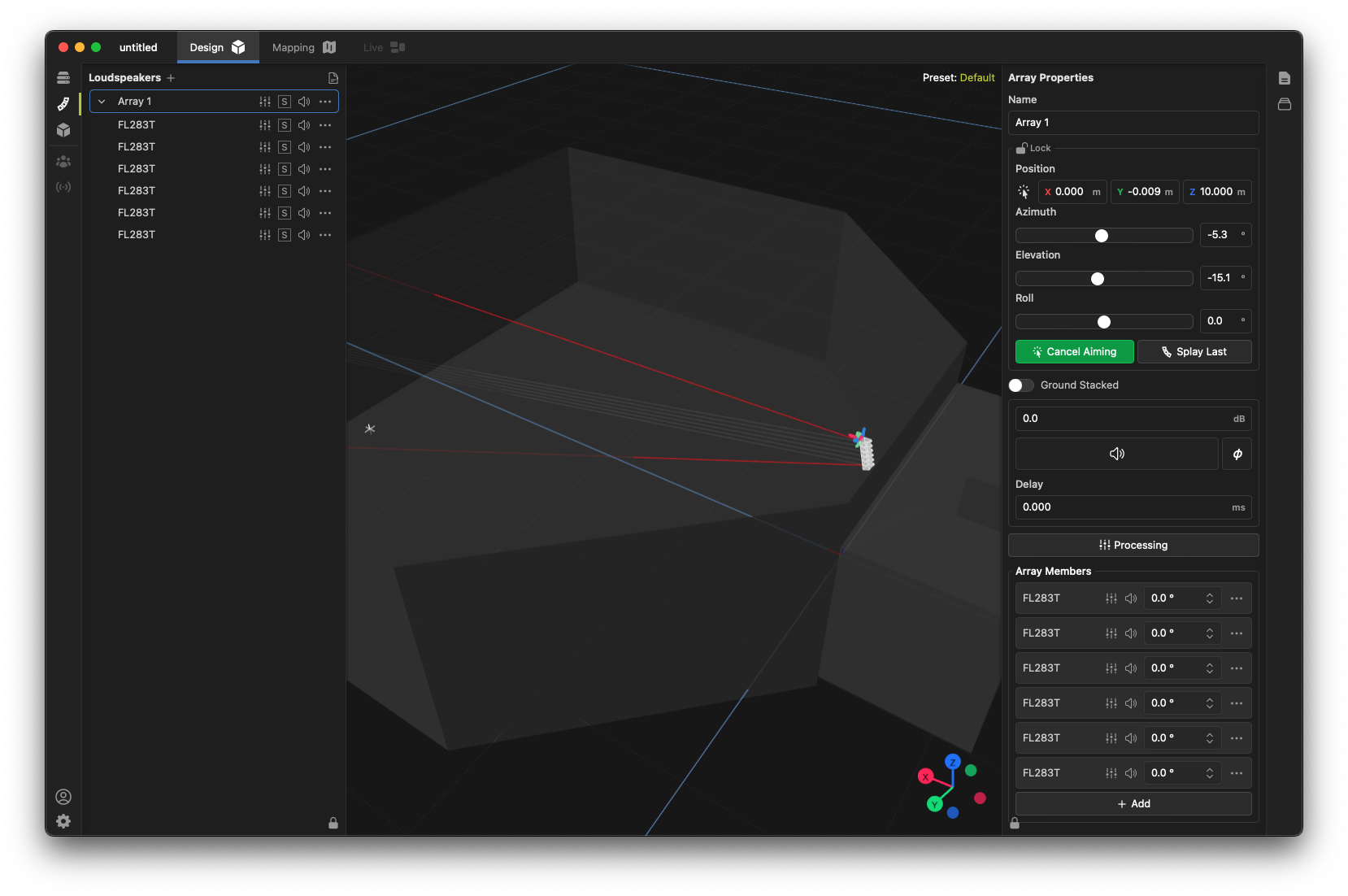This screenshot has width=1348, height=896.
Task: Open the user account icon
Action: coord(63,797)
